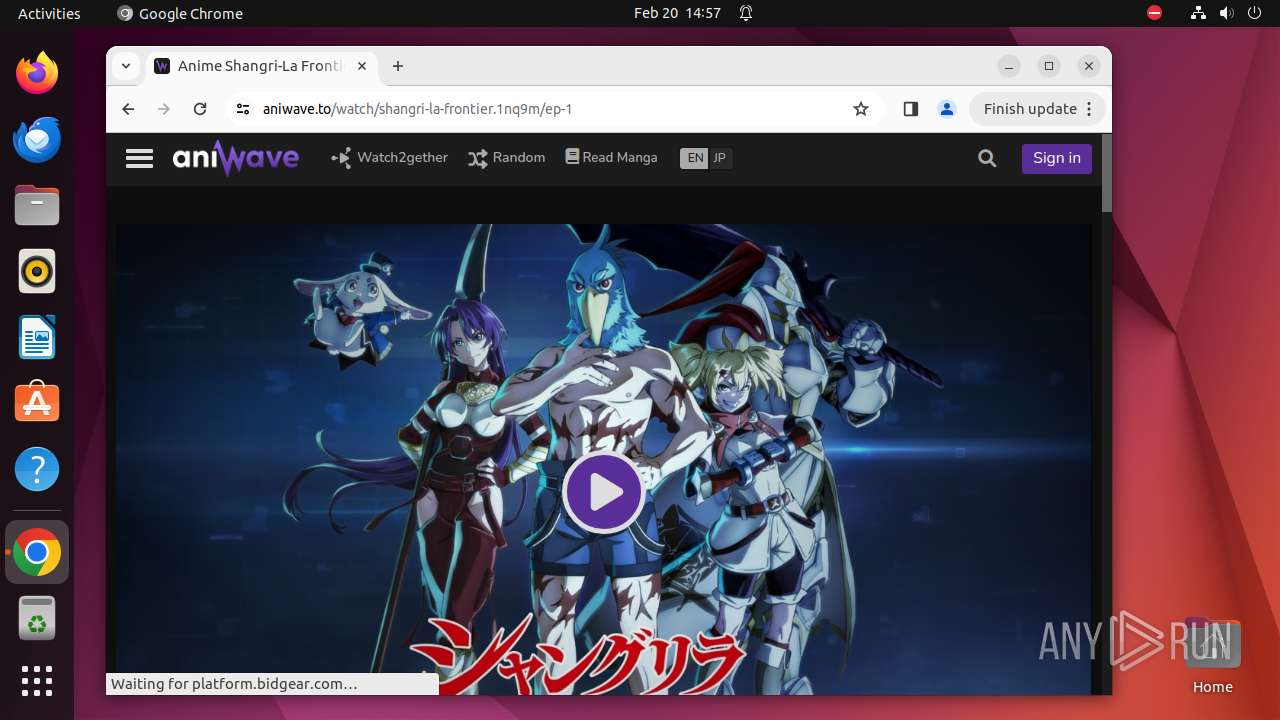The height and width of the screenshot is (720, 1280).
Task: Click the page vertical scrollbar thumb
Action: tap(1107, 173)
